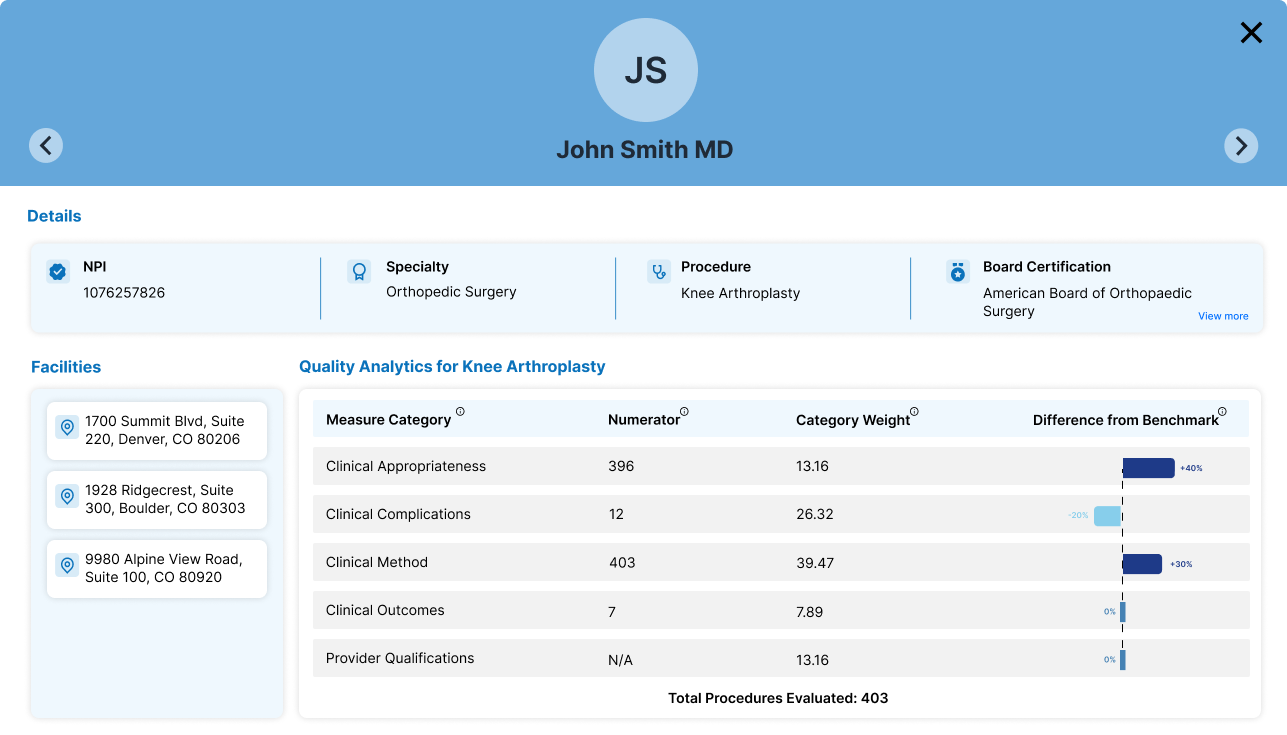The height and width of the screenshot is (735, 1287).
Task: Click the Measure Category info icon
Action: 460,412
